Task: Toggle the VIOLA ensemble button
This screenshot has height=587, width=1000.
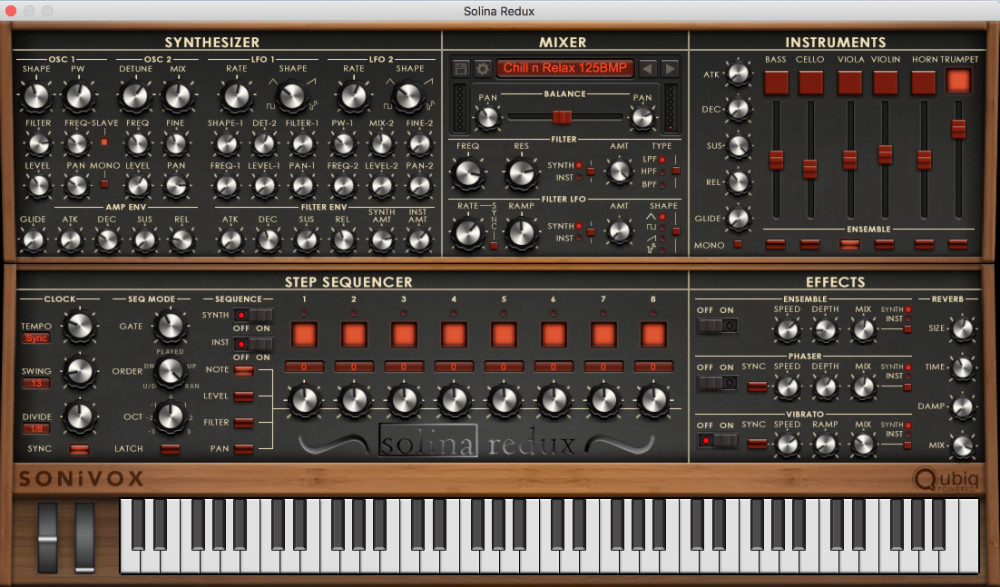Action: (x=849, y=244)
